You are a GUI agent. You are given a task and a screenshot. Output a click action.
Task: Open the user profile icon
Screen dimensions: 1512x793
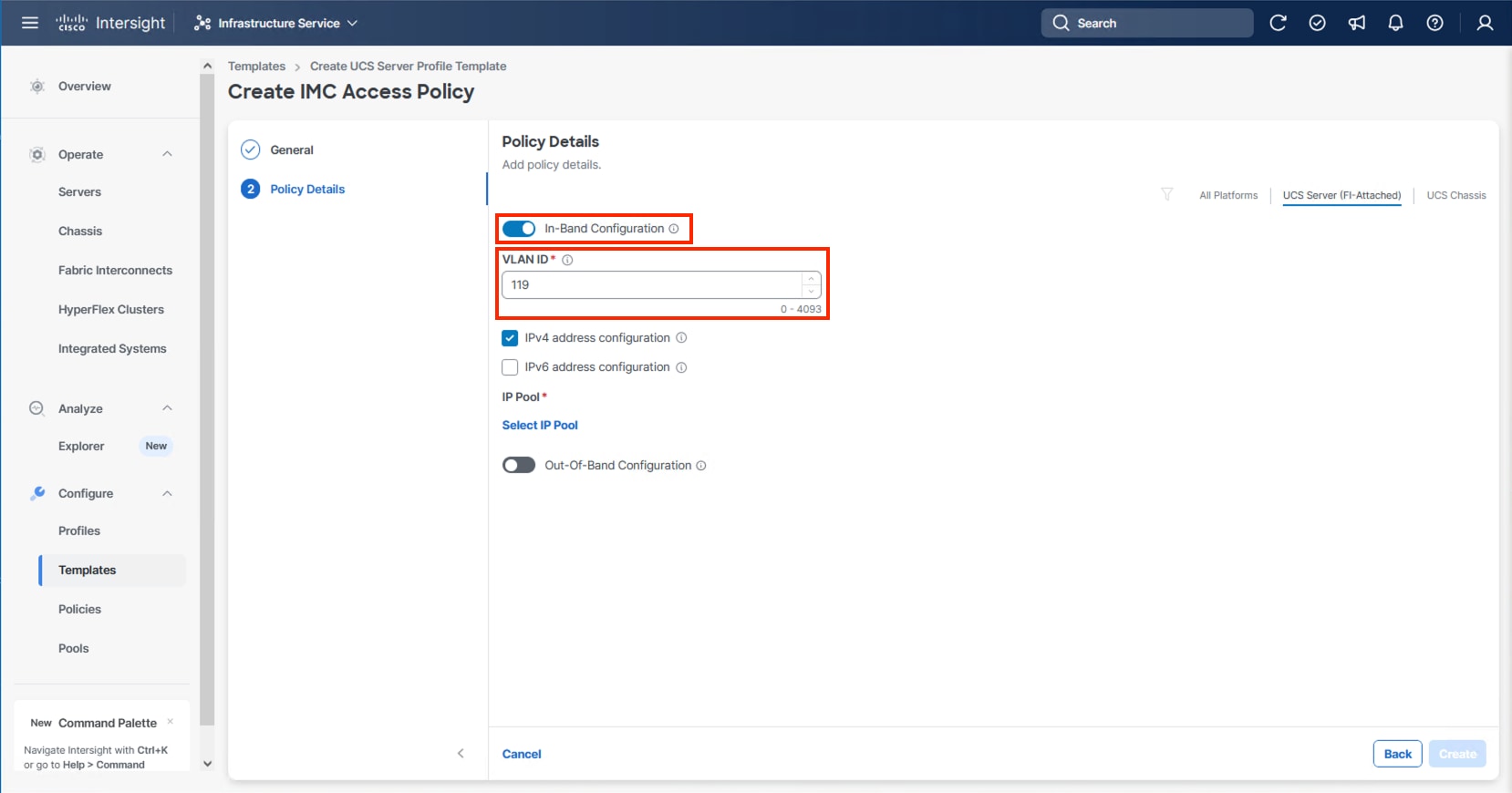(x=1485, y=23)
